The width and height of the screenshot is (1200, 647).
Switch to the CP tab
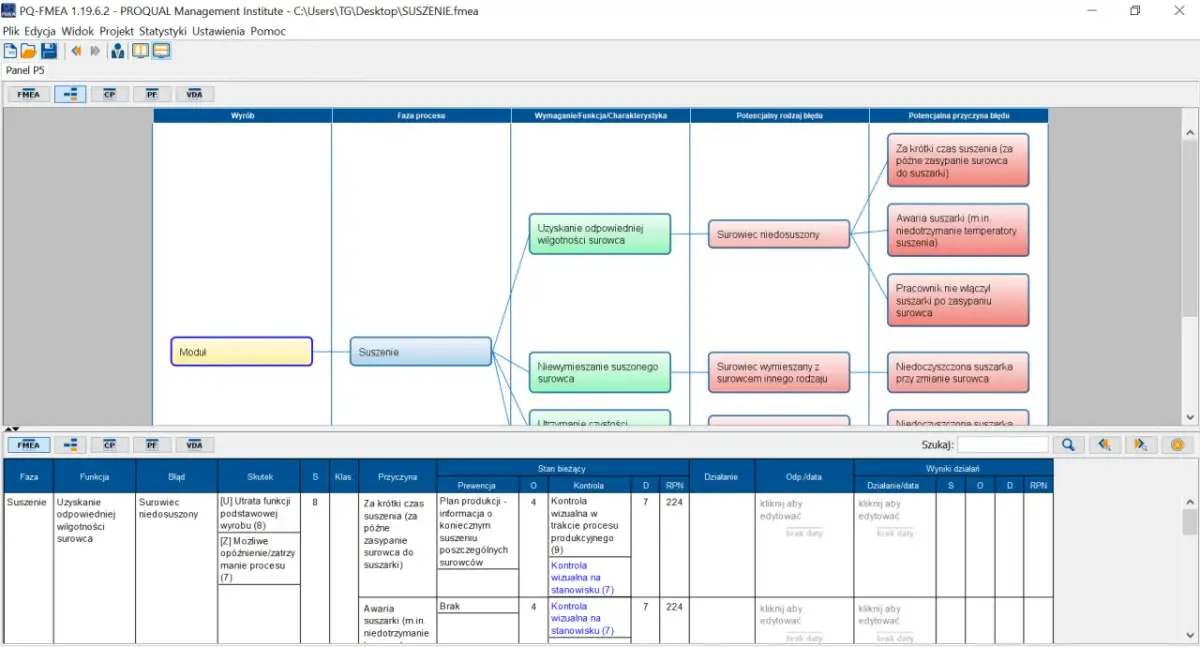click(x=110, y=93)
